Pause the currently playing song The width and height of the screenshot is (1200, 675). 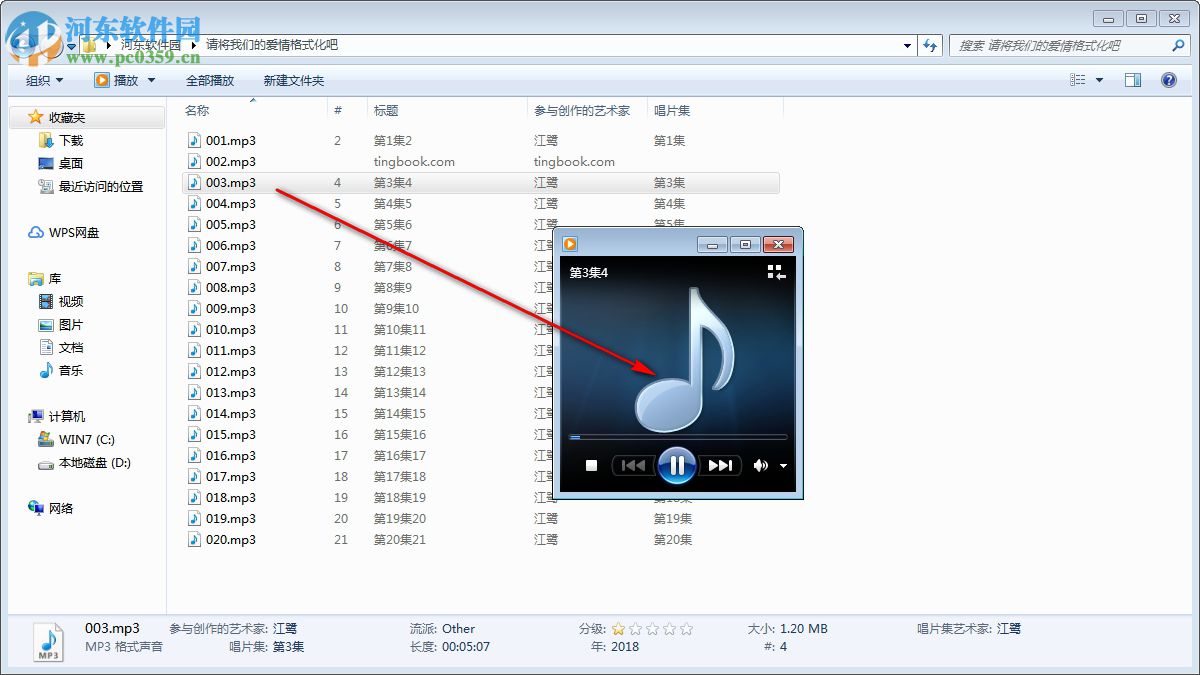tap(677, 465)
